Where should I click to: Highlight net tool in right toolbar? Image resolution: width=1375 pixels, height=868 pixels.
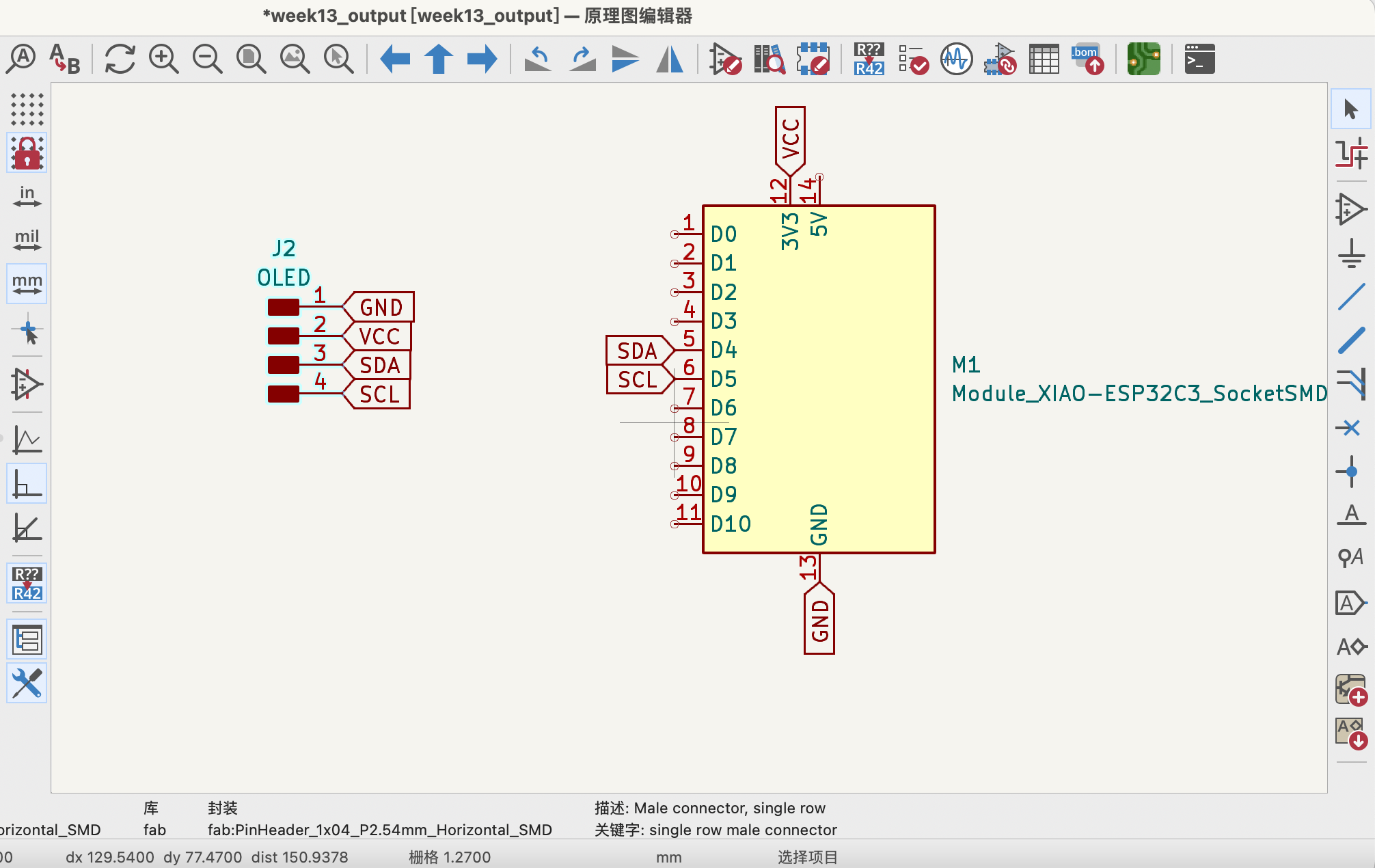(x=1351, y=153)
